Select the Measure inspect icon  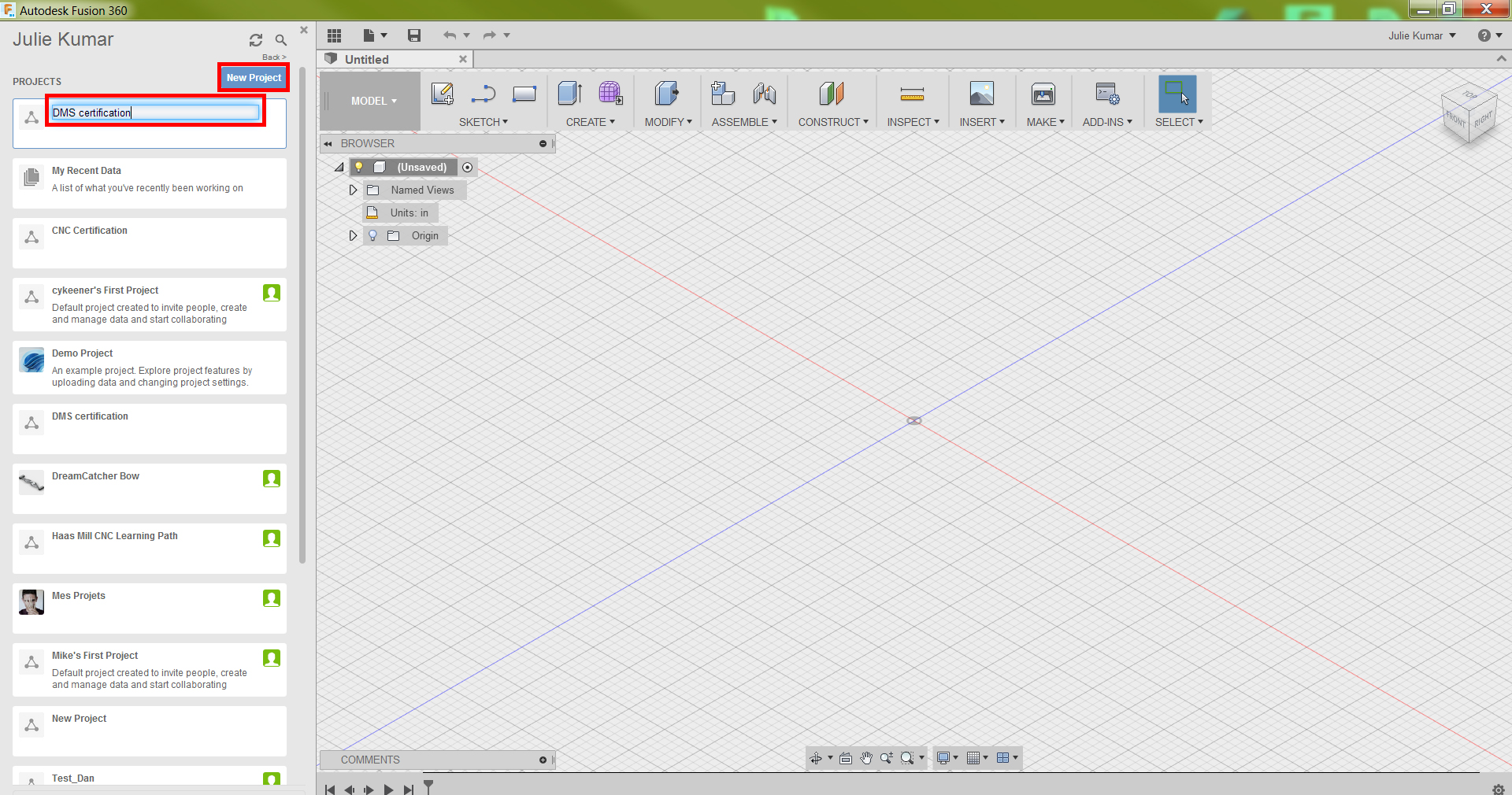[x=912, y=94]
